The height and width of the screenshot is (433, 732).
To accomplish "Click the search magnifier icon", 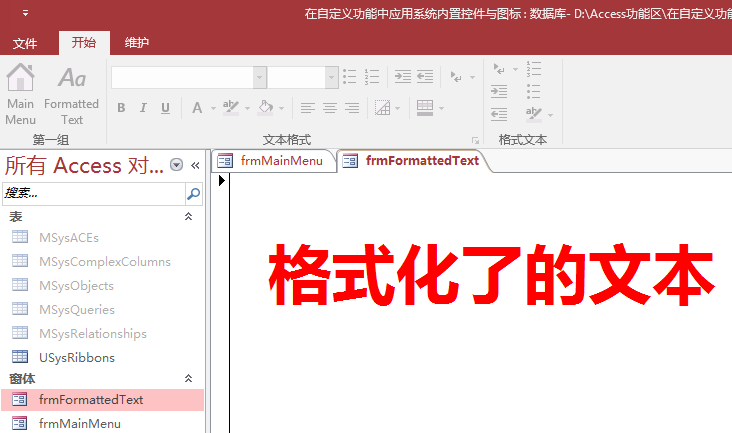I will 193,193.
